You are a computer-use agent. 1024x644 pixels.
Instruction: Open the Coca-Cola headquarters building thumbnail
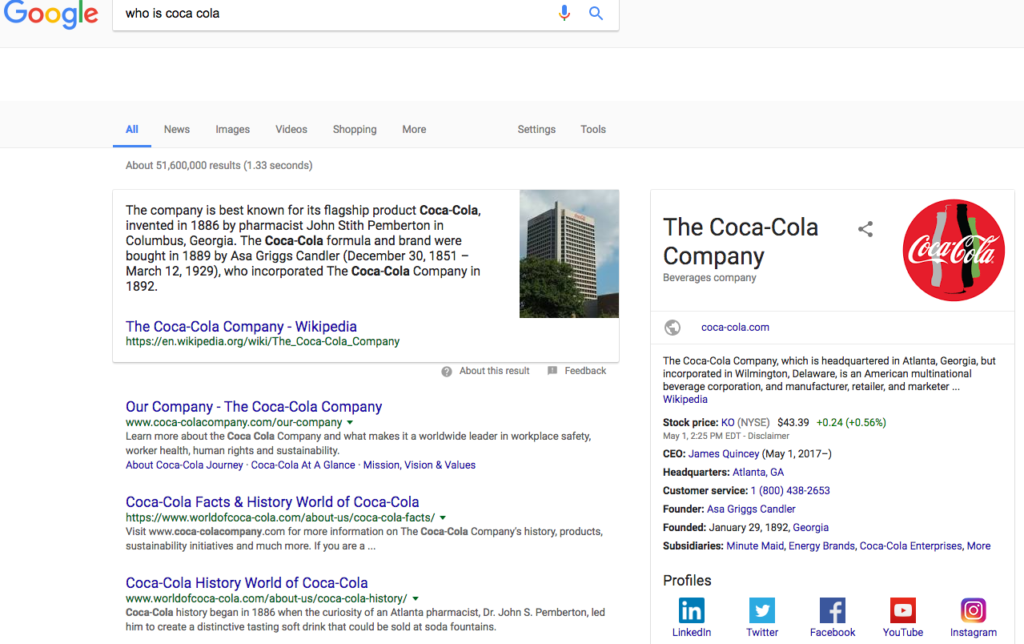pyautogui.click(x=569, y=254)
